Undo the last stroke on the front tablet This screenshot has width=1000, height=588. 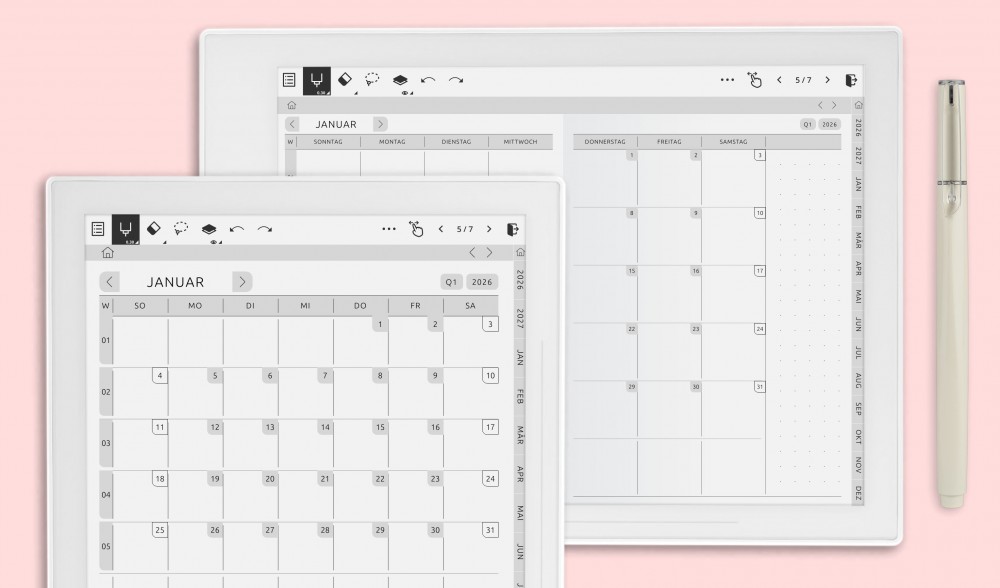pyautogui.click(x=236, y=229)
